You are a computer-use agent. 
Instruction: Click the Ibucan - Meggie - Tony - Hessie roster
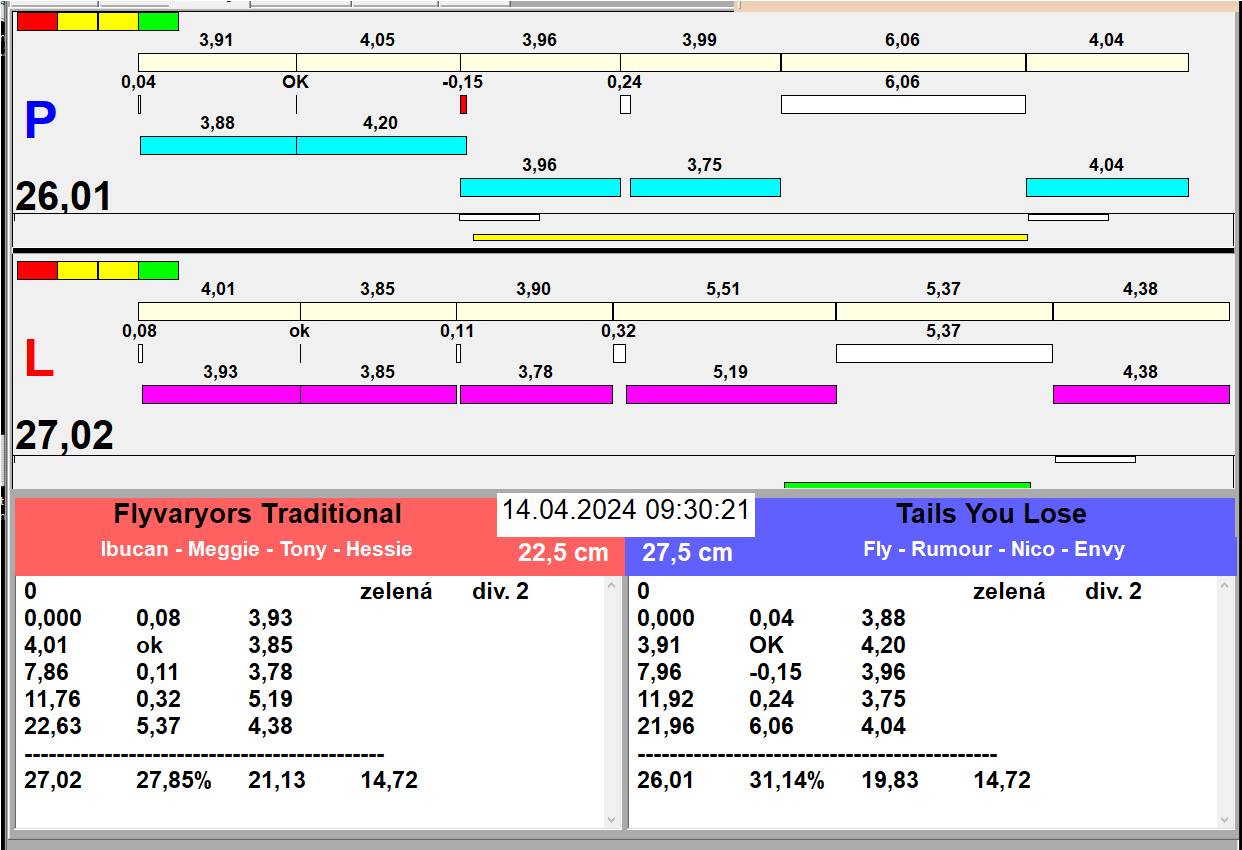(x=256, y=549)
